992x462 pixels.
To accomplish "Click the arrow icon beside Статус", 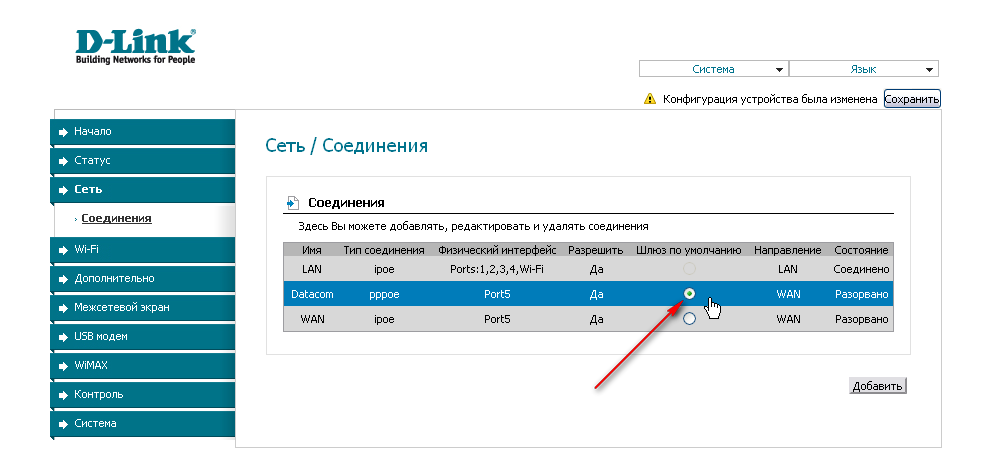I will pos(63,161).
